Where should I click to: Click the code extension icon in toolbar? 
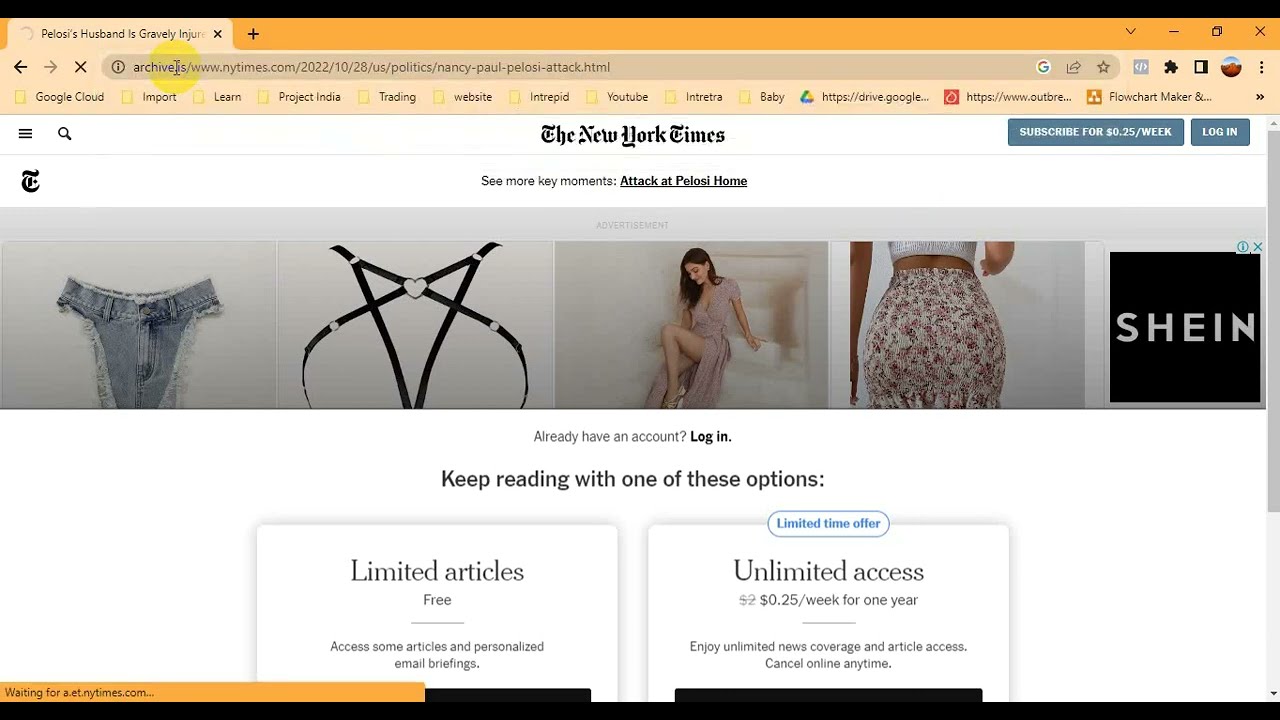click(1141, 67)
